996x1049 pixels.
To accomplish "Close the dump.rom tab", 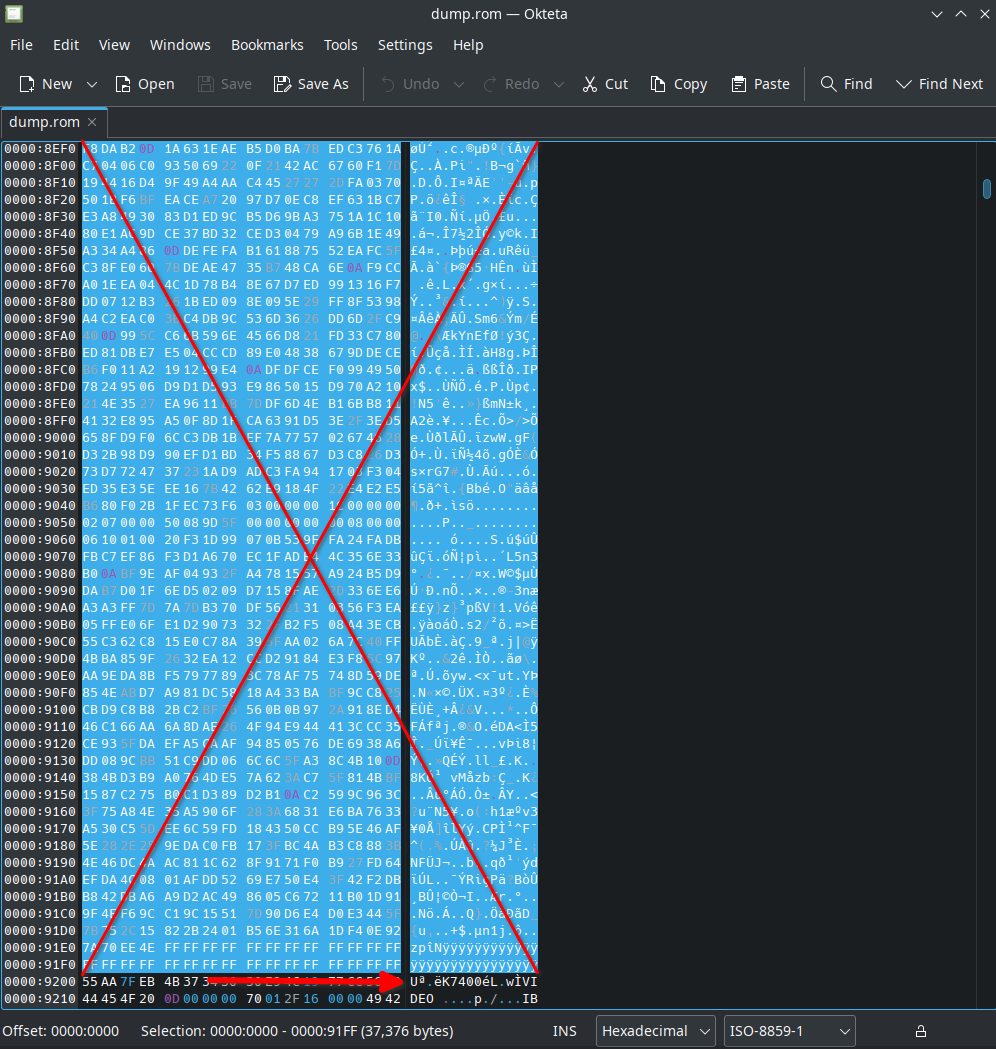I will tap(92, 122).
